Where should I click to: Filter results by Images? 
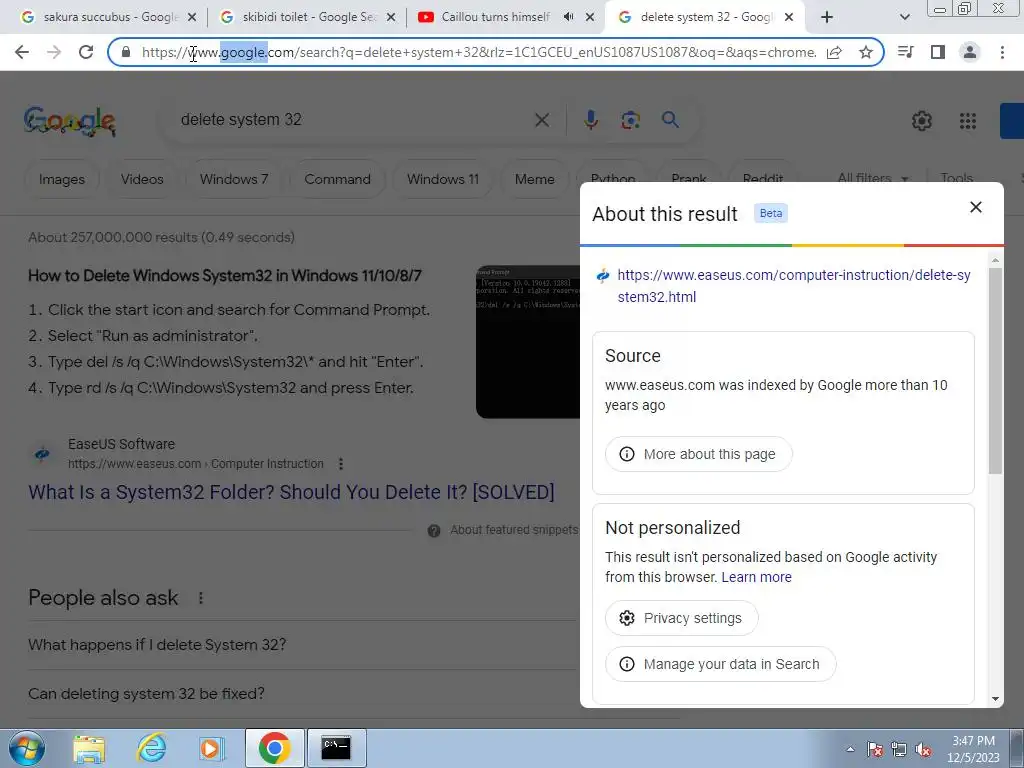tap(61, 179)
